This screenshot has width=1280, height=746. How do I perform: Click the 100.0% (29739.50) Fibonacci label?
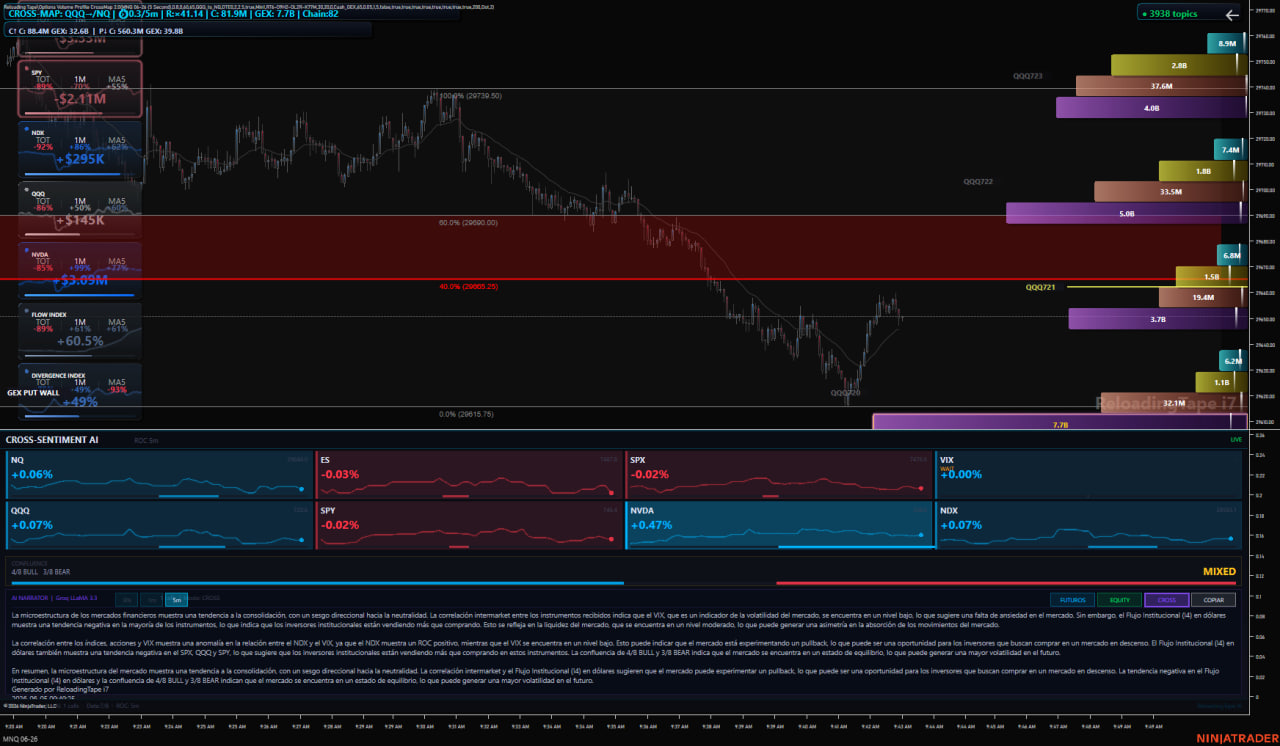coord(470,96)
